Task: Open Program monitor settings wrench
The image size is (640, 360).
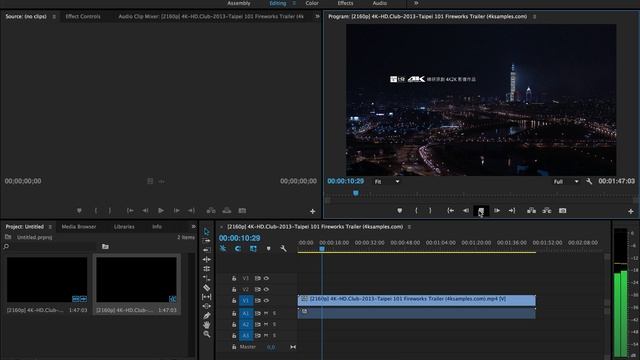Action: (589, 181)
